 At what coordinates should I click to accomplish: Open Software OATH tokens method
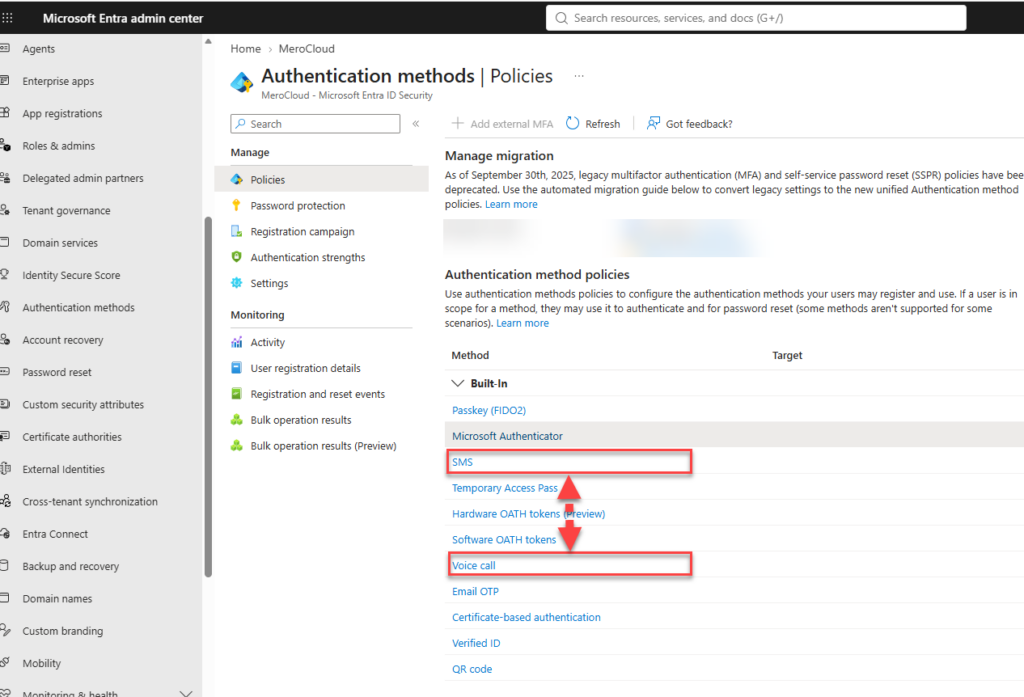[x=504, y=540]
